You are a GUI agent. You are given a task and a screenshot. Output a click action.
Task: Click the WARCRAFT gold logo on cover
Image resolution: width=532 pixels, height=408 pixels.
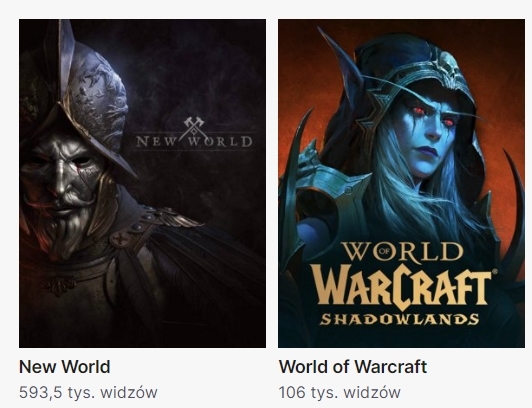[402, 287]
